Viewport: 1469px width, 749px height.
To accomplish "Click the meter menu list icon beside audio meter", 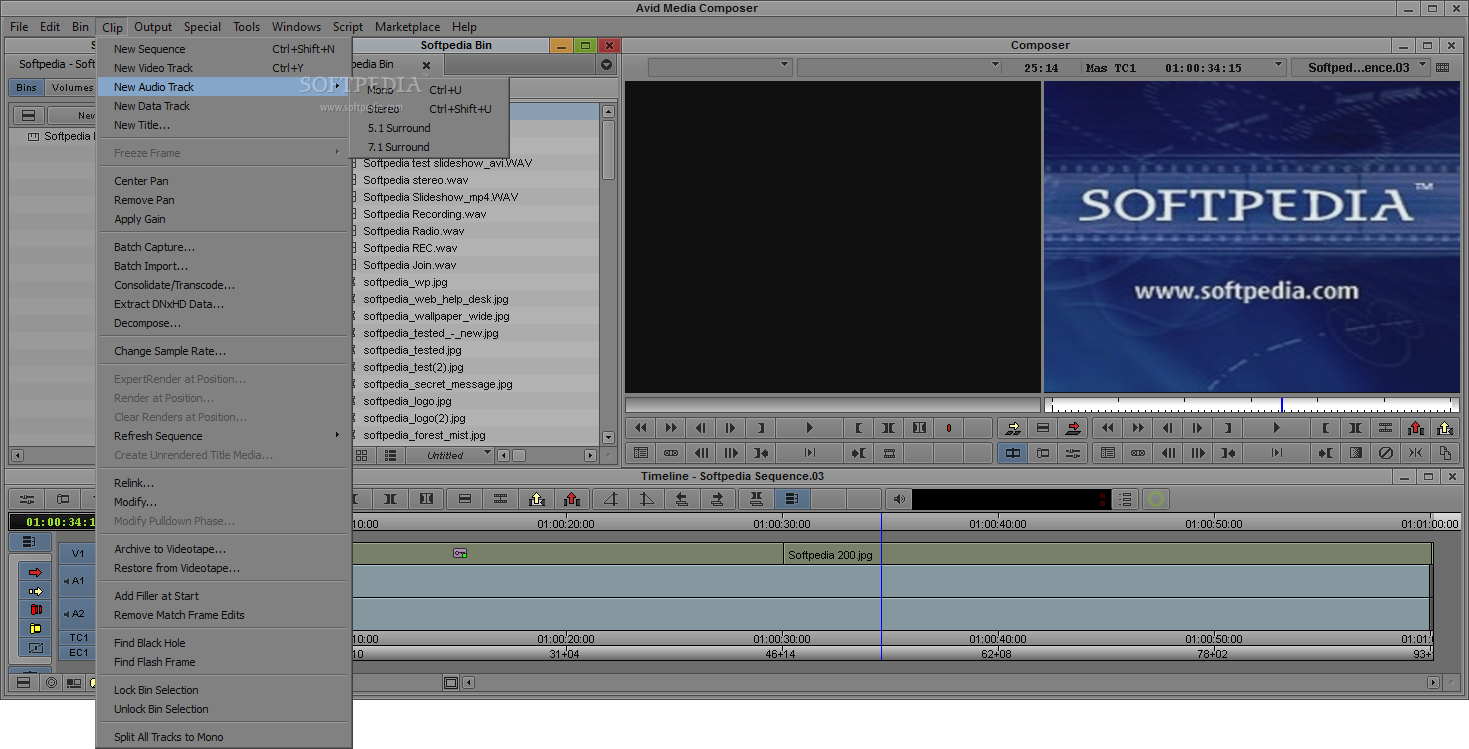I will pyautogui.click(x=1126, y=498).
